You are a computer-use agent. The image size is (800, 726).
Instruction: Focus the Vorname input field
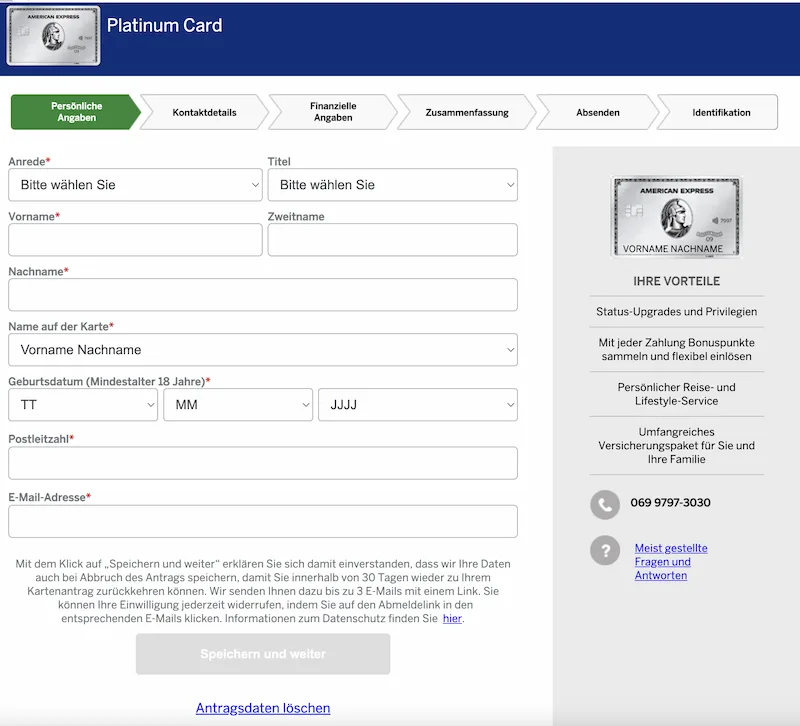point(135,240)
